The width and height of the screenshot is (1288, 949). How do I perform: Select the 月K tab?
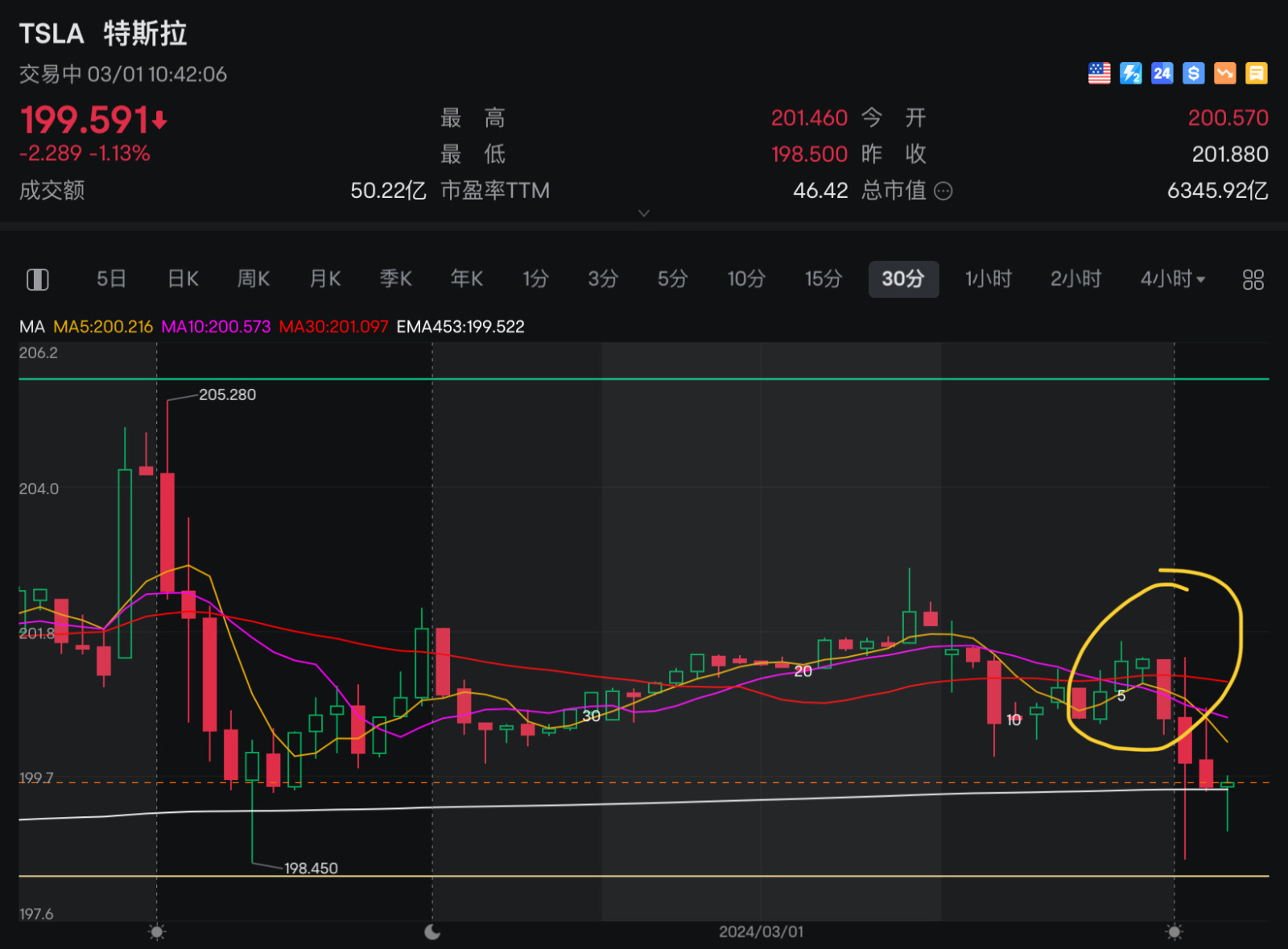[x=325, y=279]
